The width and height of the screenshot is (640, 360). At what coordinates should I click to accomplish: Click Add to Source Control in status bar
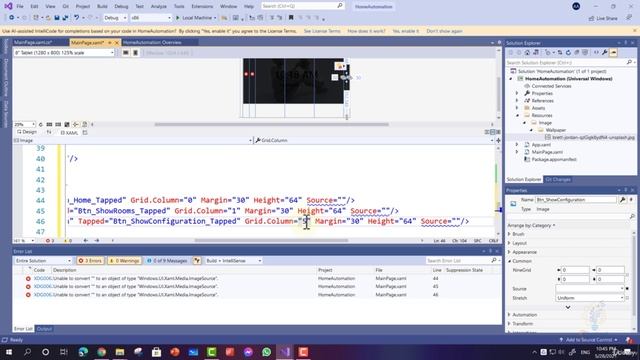[x=589, y=340]
